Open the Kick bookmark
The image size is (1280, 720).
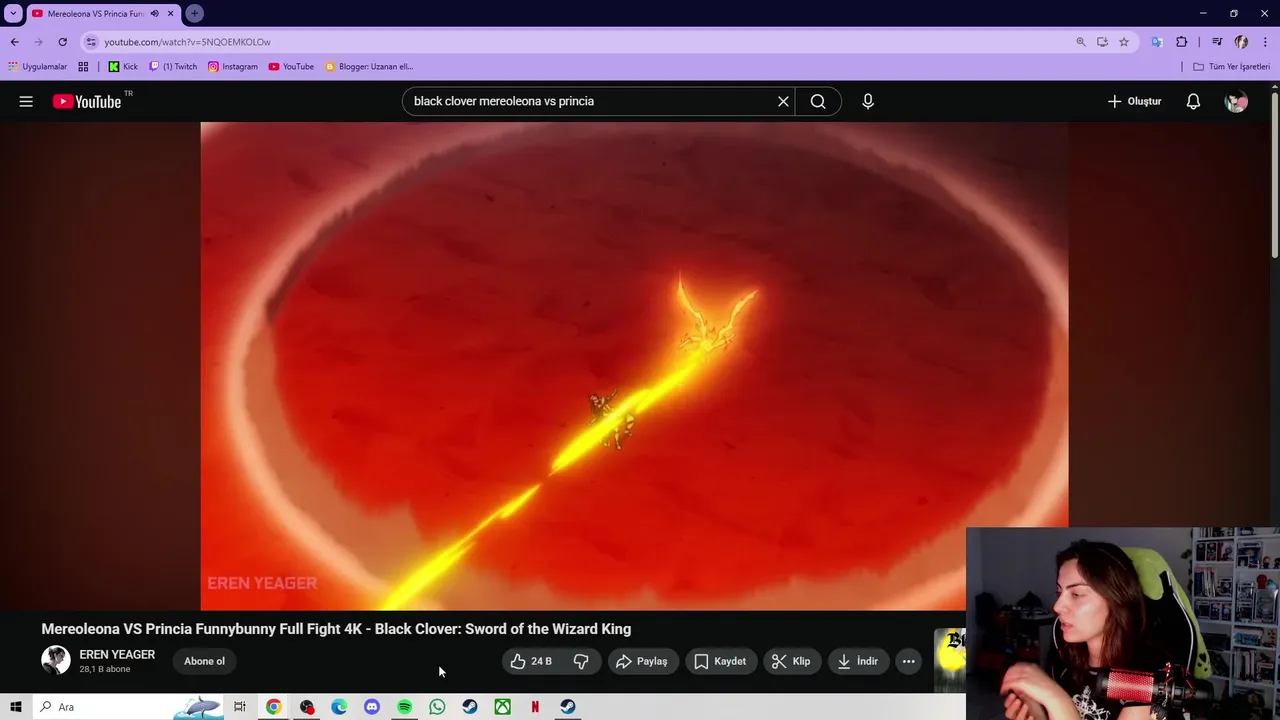click(x=123, y=67)
